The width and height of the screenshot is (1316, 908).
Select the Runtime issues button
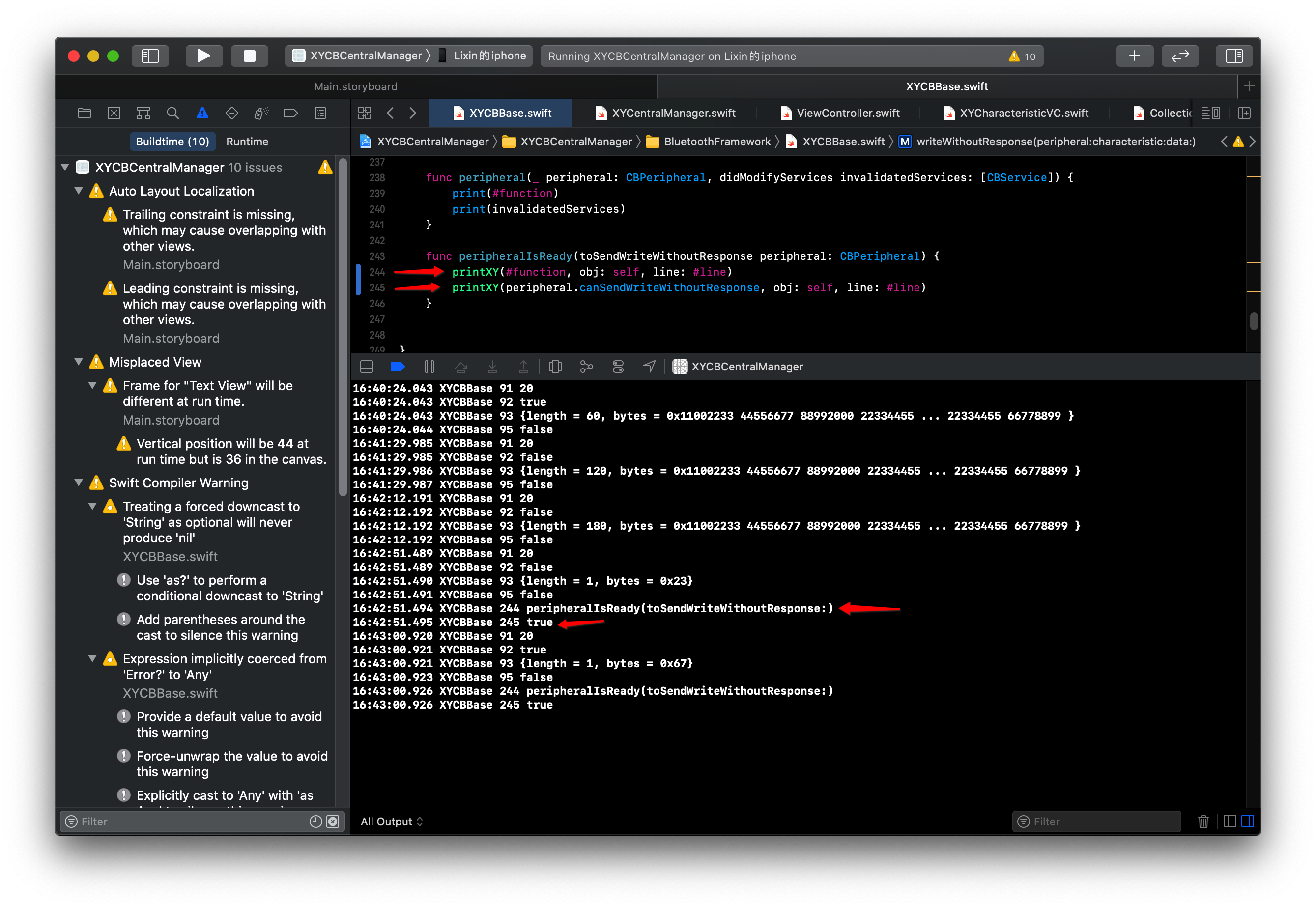click(x=247, y=142)
